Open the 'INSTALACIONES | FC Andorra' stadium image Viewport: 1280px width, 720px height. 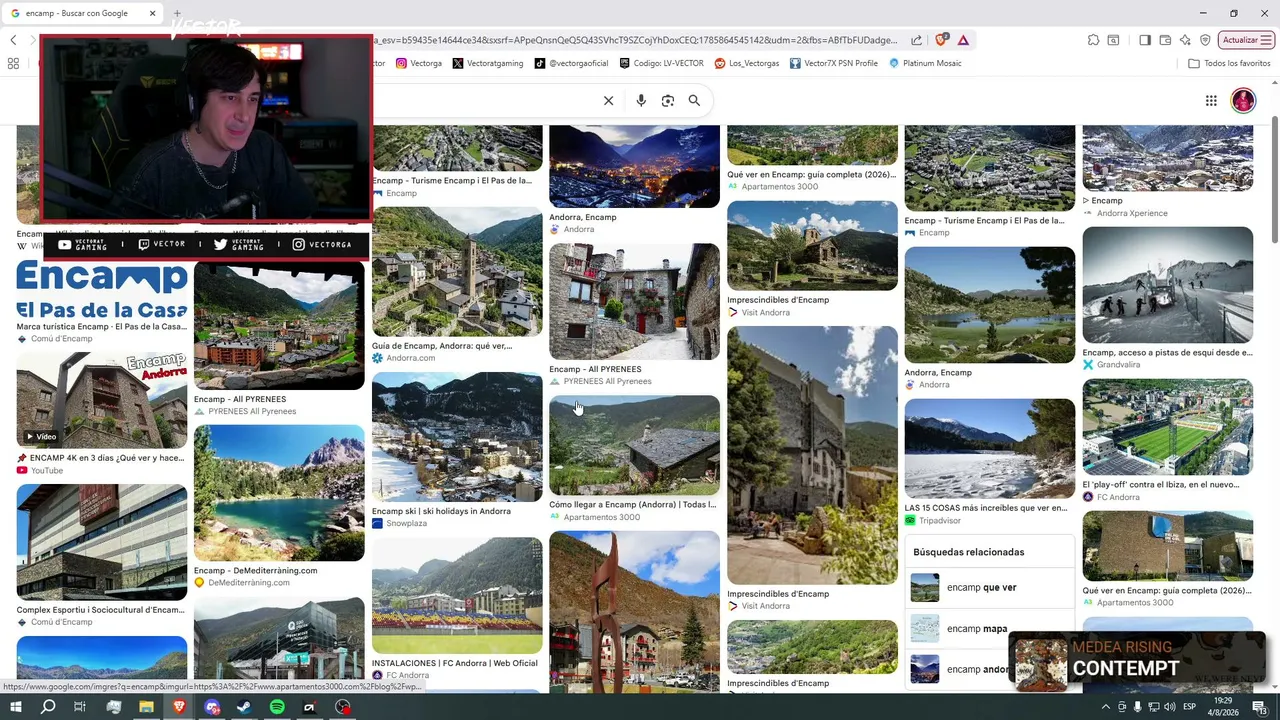coord(457,596)
